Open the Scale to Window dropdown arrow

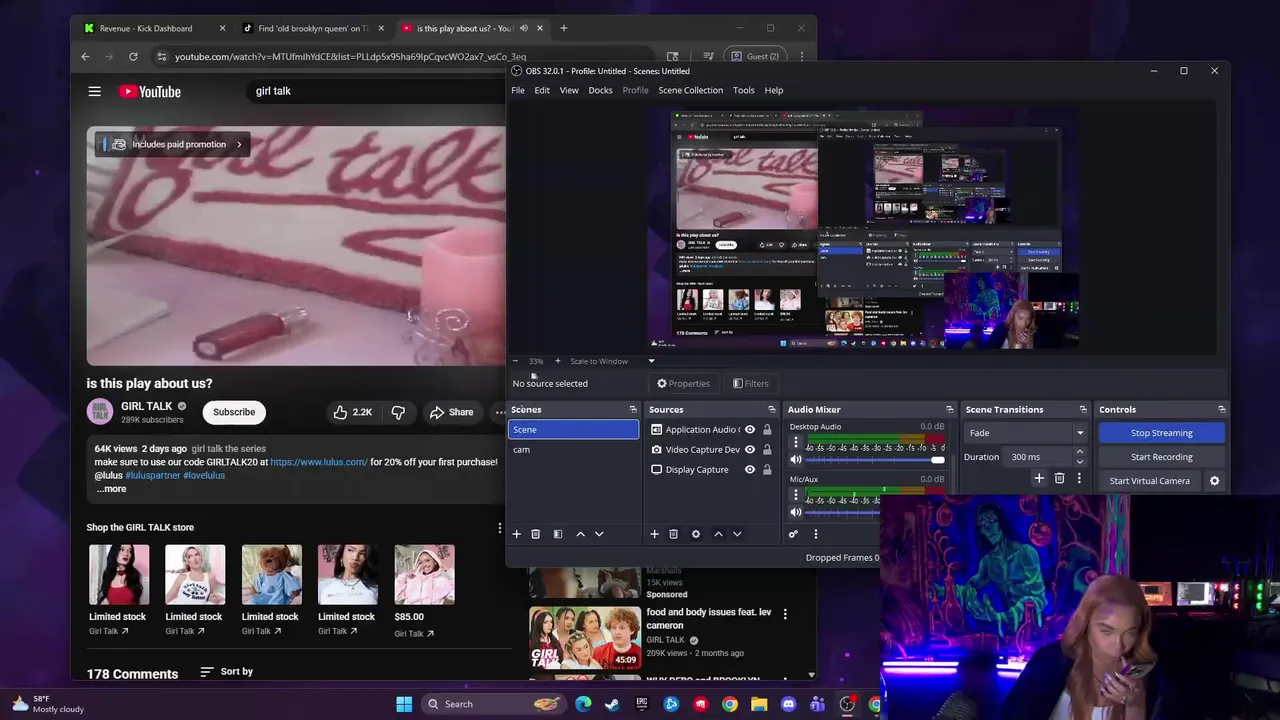coord(651,361)
